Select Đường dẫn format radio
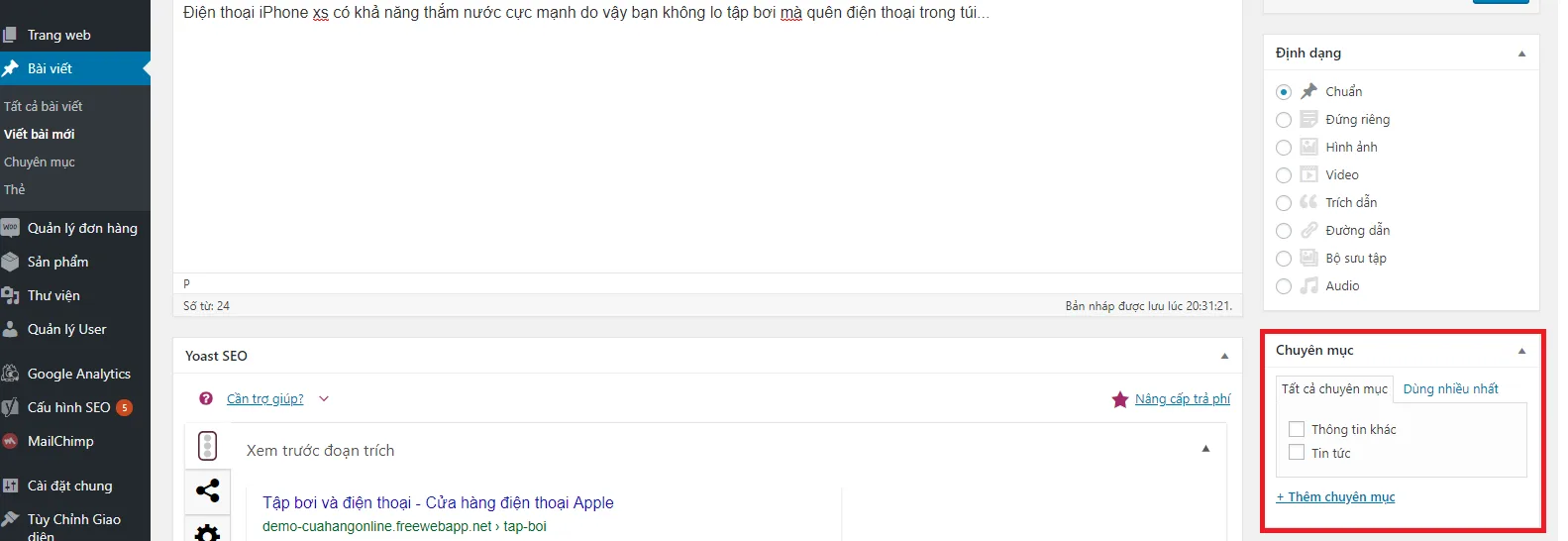1568x541 pixels. (1284, 231)
